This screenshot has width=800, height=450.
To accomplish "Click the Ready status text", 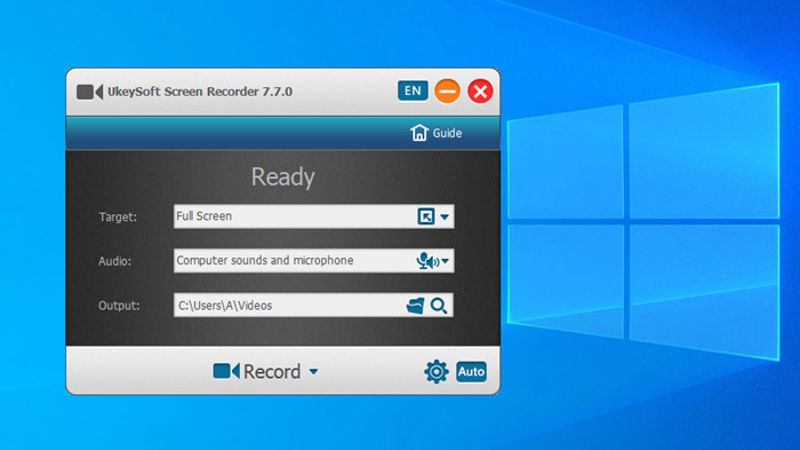I will tap(283, 177).
